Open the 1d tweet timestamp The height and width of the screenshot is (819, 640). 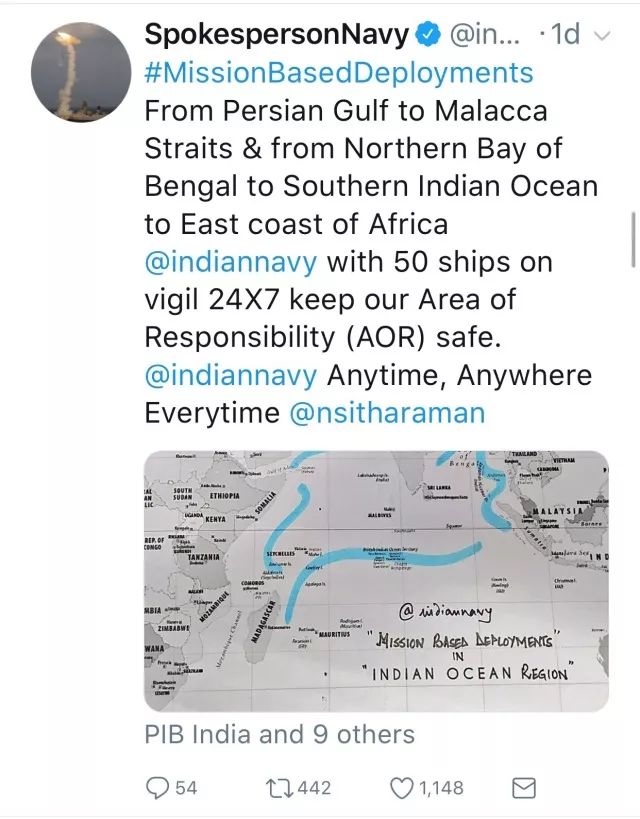[565, 35]
